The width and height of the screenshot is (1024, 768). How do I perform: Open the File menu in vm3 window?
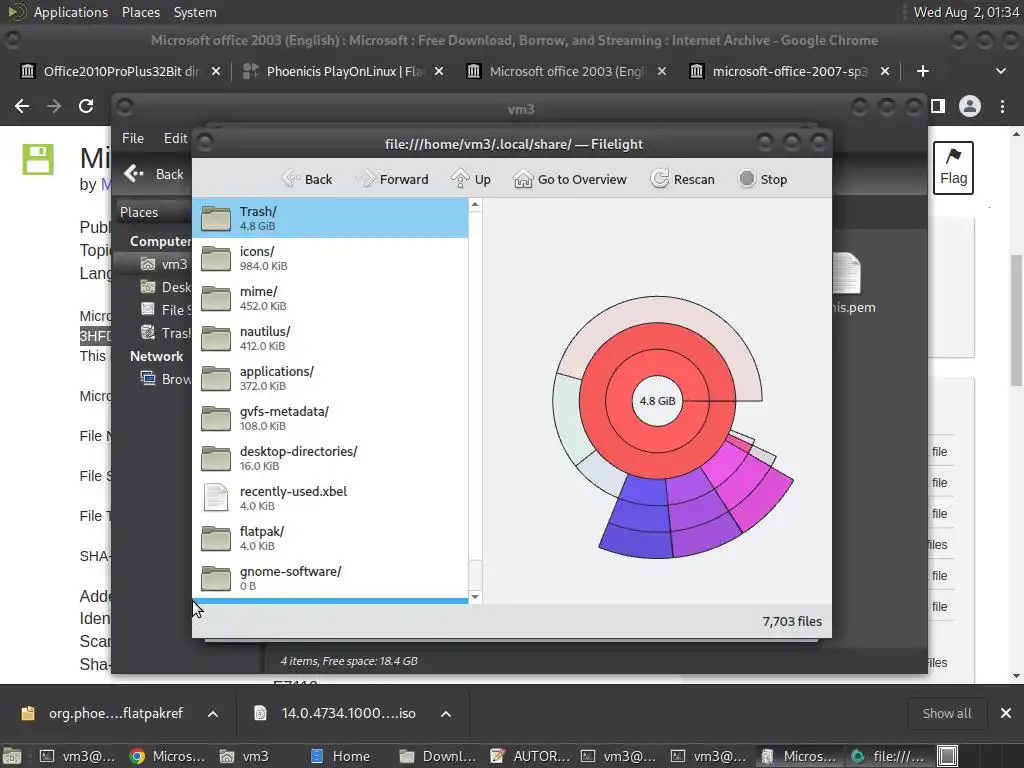pyautogui.click(x=133, y=138)
